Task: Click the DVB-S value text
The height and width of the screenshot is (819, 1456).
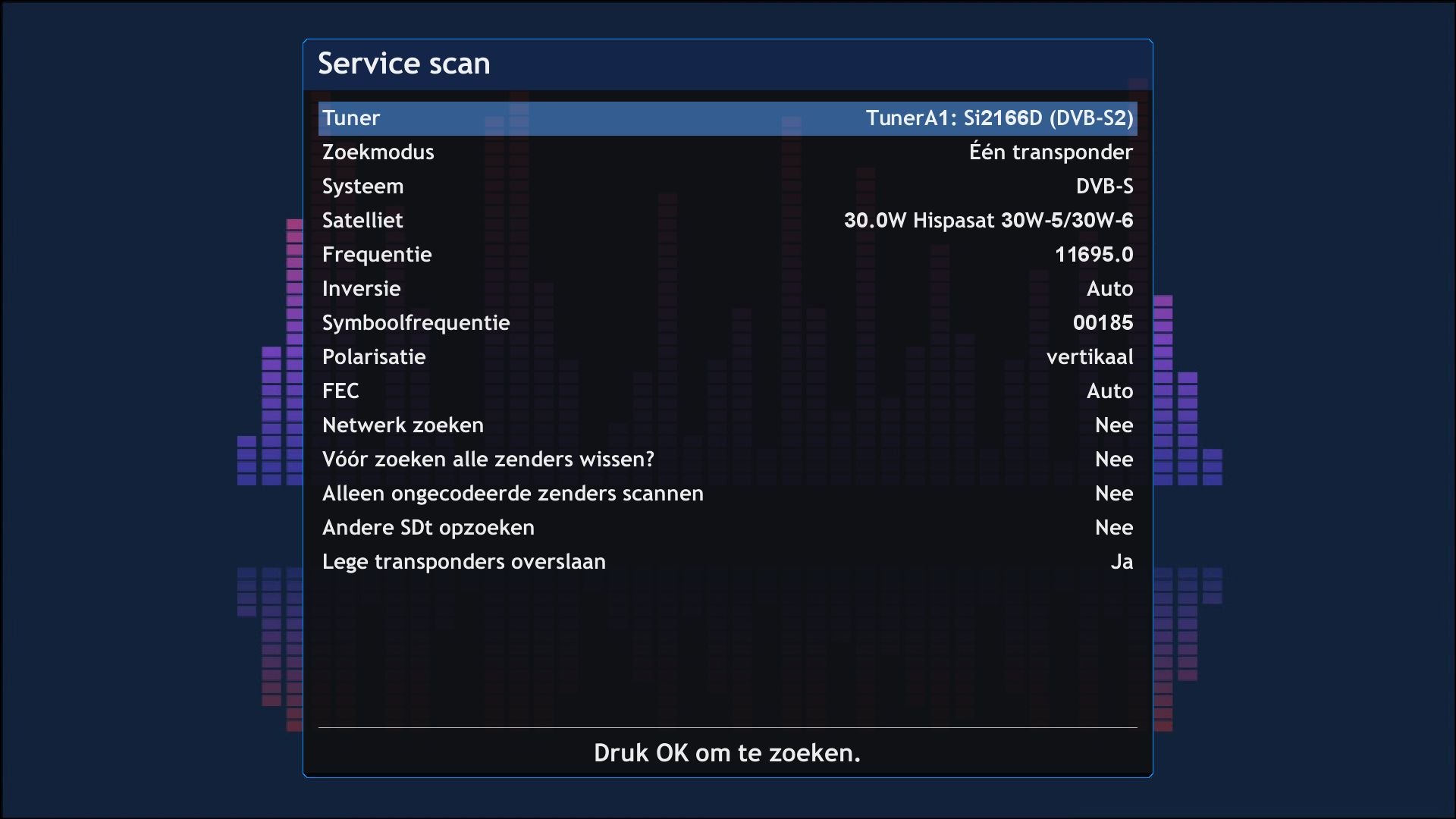Action: coord(1105,186)
